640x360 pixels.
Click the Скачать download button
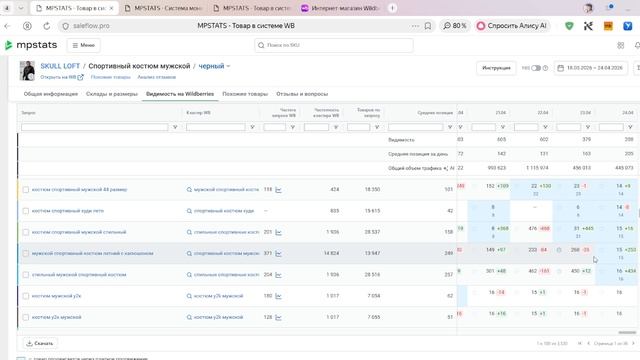click(x=40, y=343)
